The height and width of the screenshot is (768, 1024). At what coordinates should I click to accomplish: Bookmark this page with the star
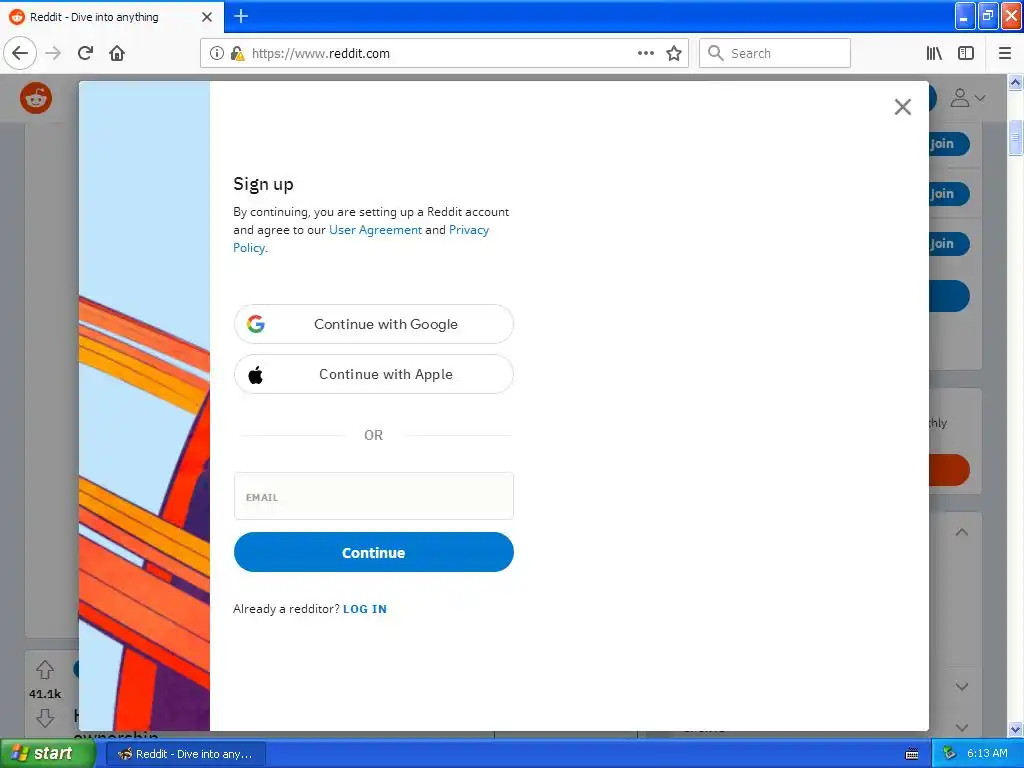[x=674, y=53]
